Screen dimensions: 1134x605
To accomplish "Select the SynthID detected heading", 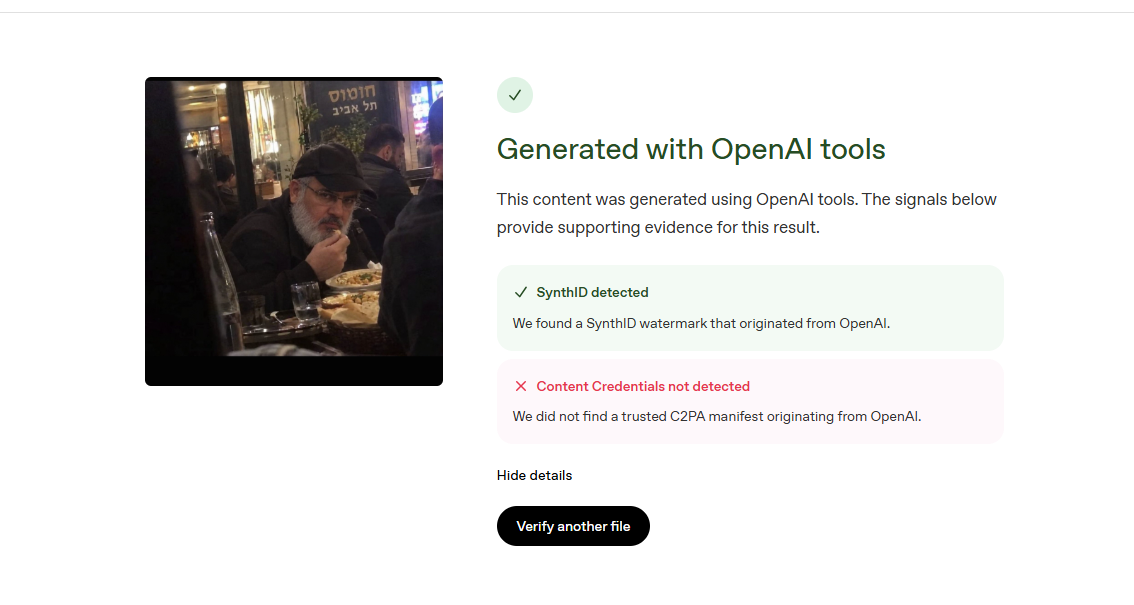I will (592, 293).
